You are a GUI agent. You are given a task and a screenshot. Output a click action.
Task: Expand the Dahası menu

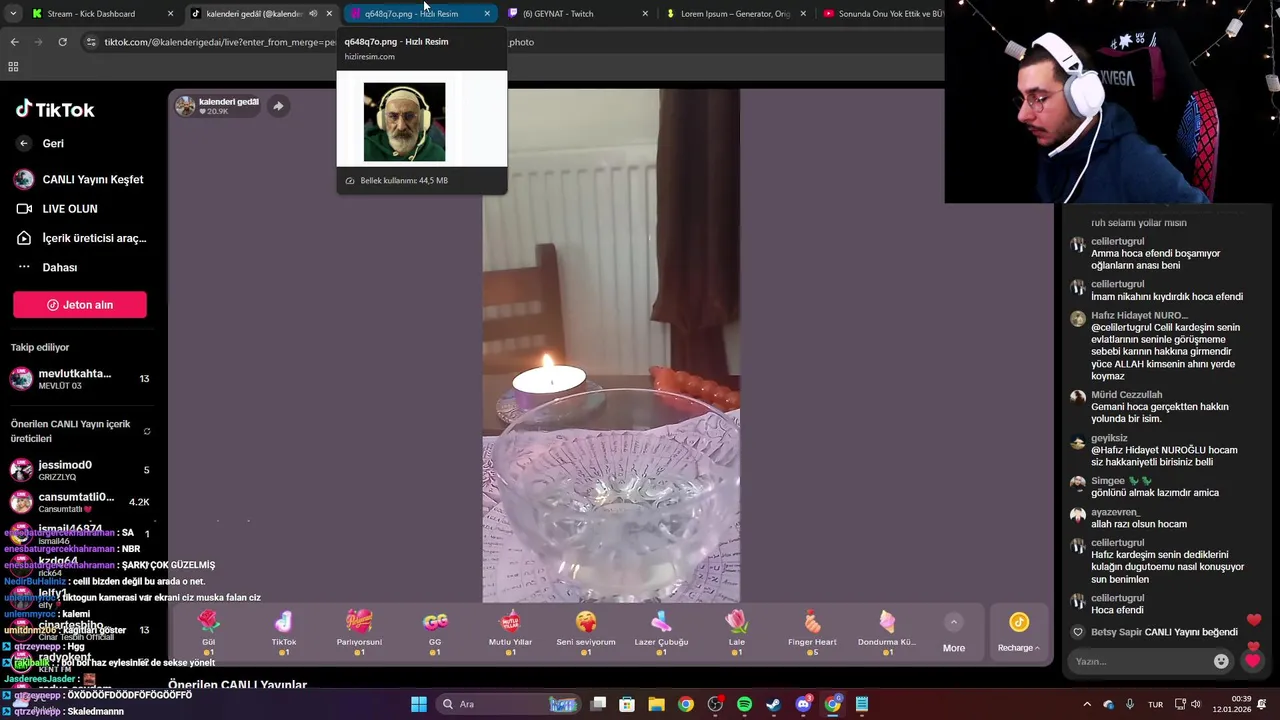47,267
